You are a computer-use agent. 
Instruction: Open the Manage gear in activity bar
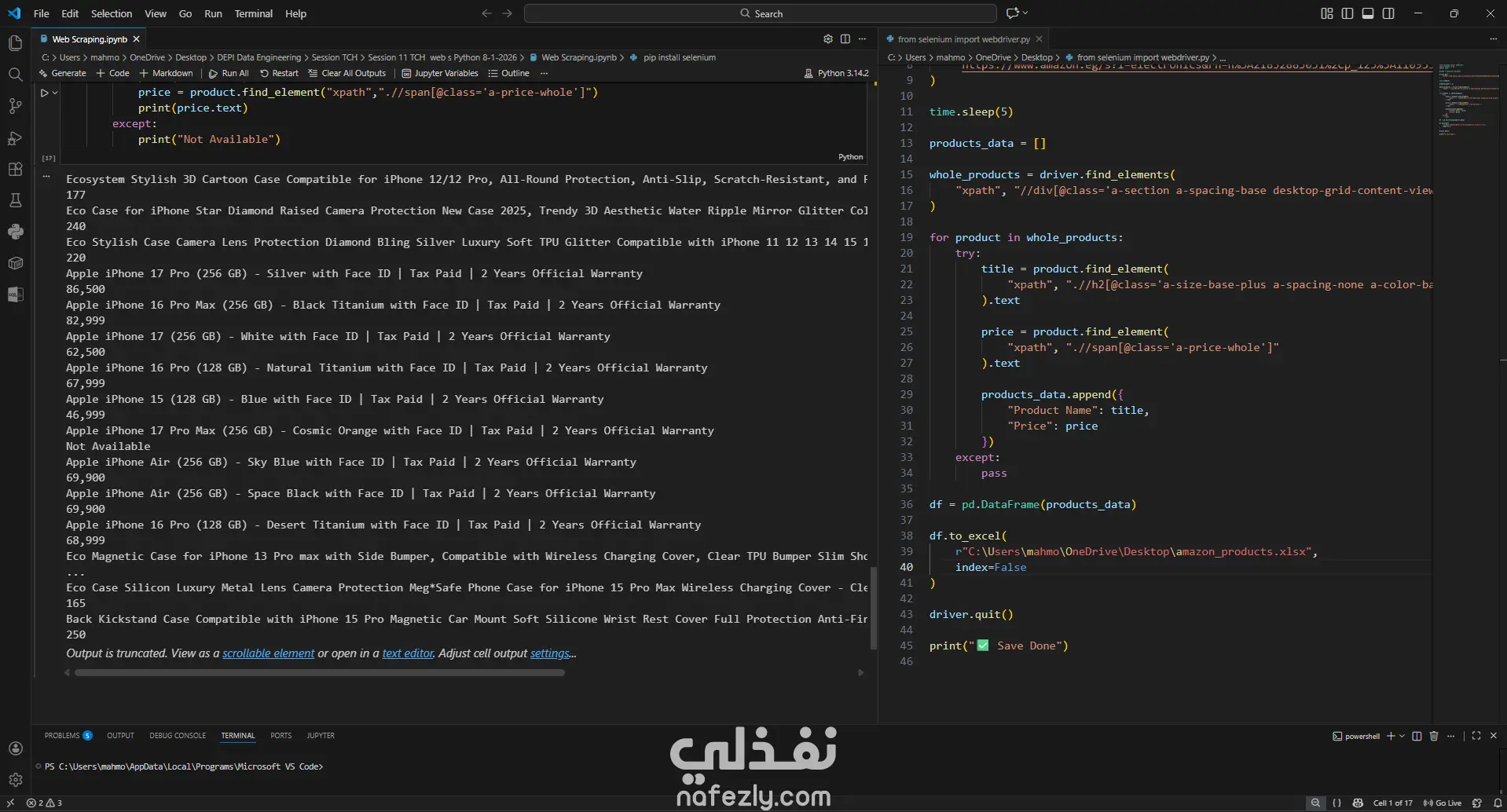(x=15, y=780)
